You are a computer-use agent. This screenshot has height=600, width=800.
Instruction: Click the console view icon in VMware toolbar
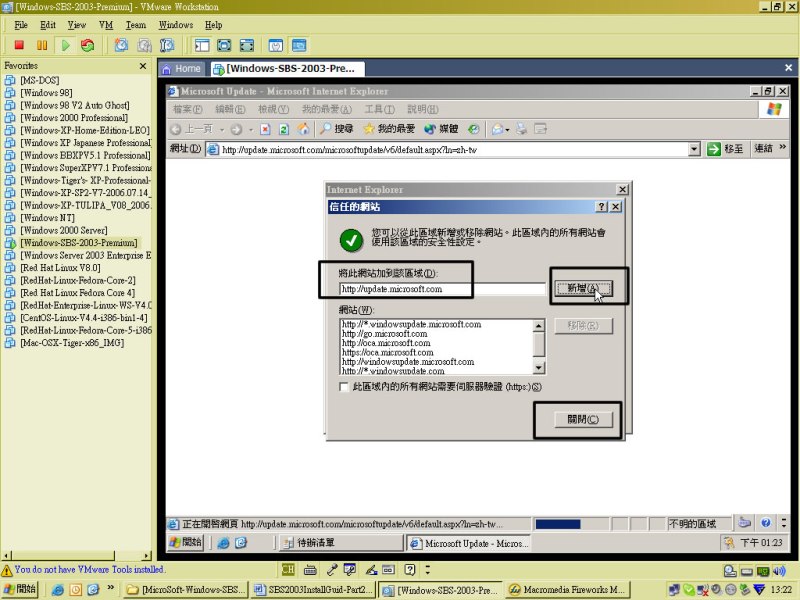(299, 45)
